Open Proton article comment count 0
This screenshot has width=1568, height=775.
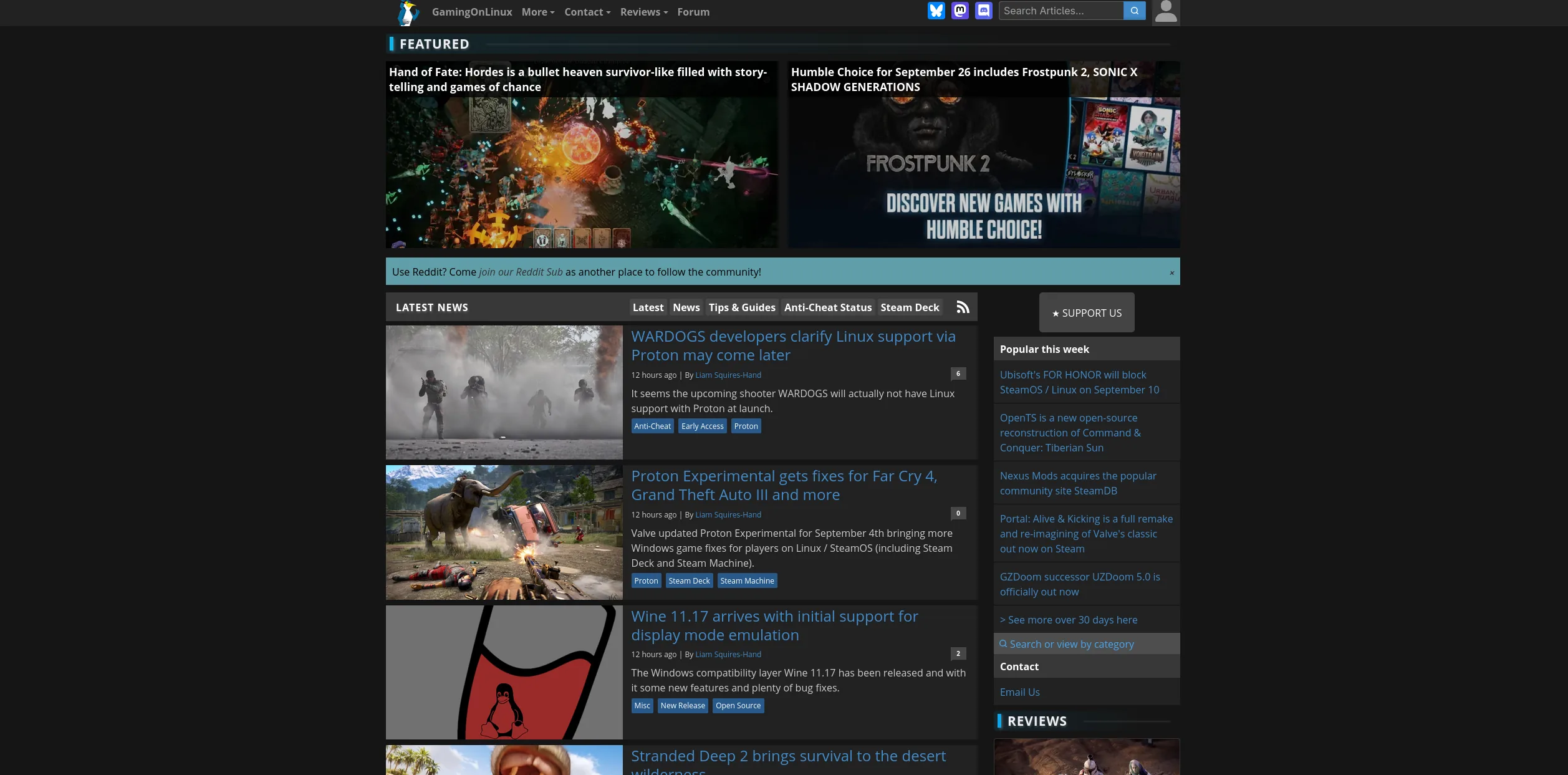tap(958, 513)
